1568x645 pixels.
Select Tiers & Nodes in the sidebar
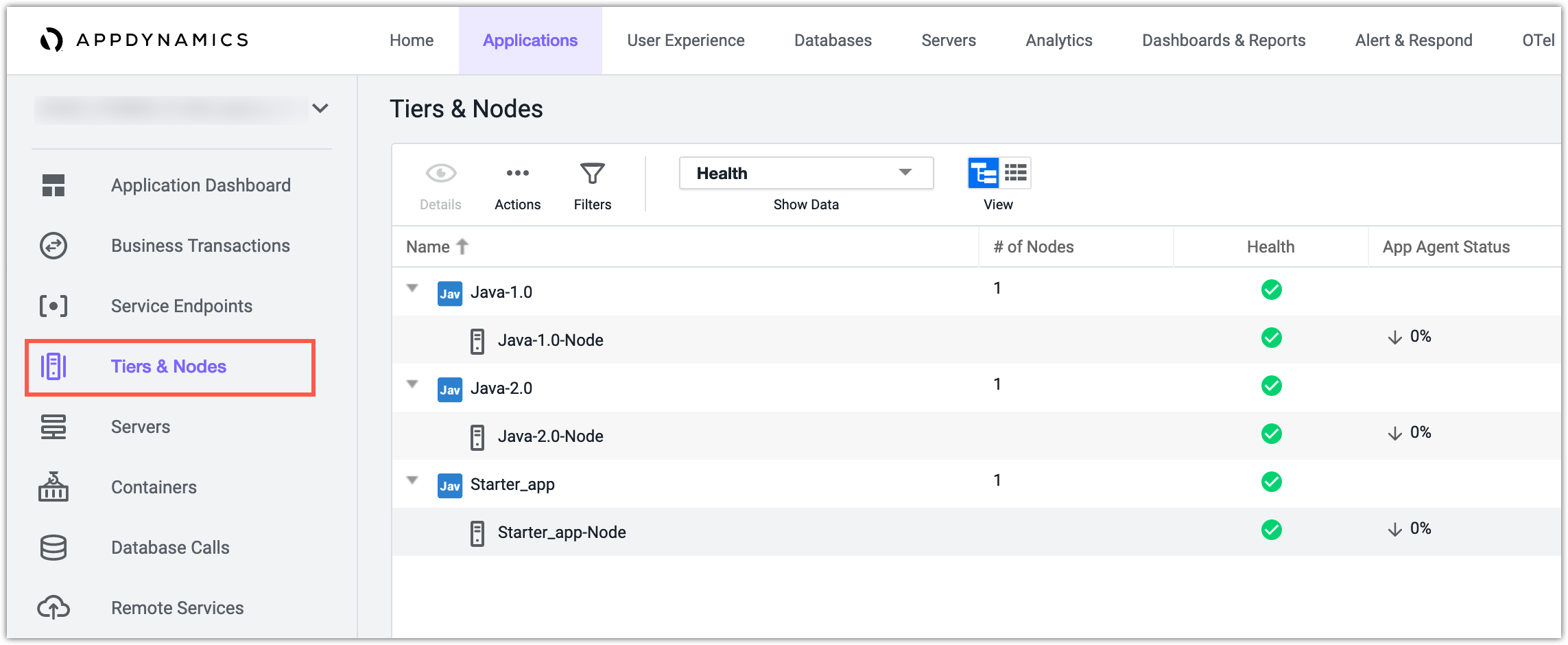tap(169, 366)
